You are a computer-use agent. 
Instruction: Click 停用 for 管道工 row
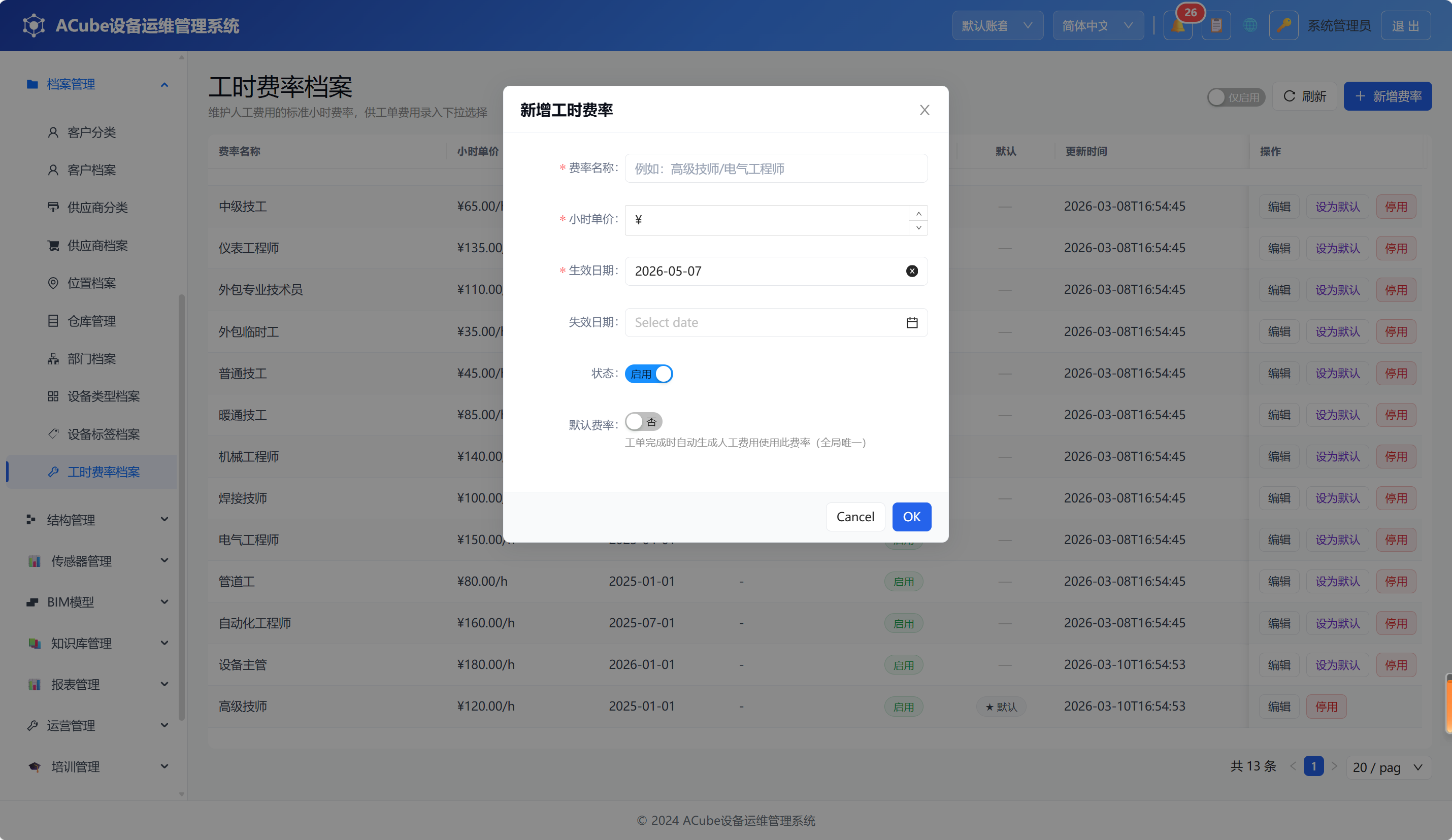click(1396, 581)
